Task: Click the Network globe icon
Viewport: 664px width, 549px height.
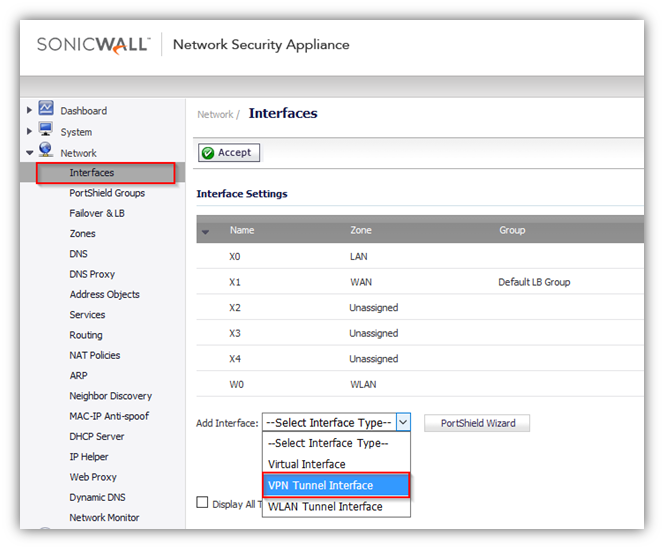Action: [x=46, y=150]
